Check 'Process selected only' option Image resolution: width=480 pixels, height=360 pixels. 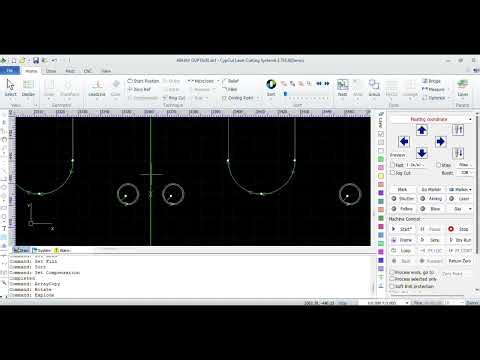pyautogui.click(x=392, y=279)
